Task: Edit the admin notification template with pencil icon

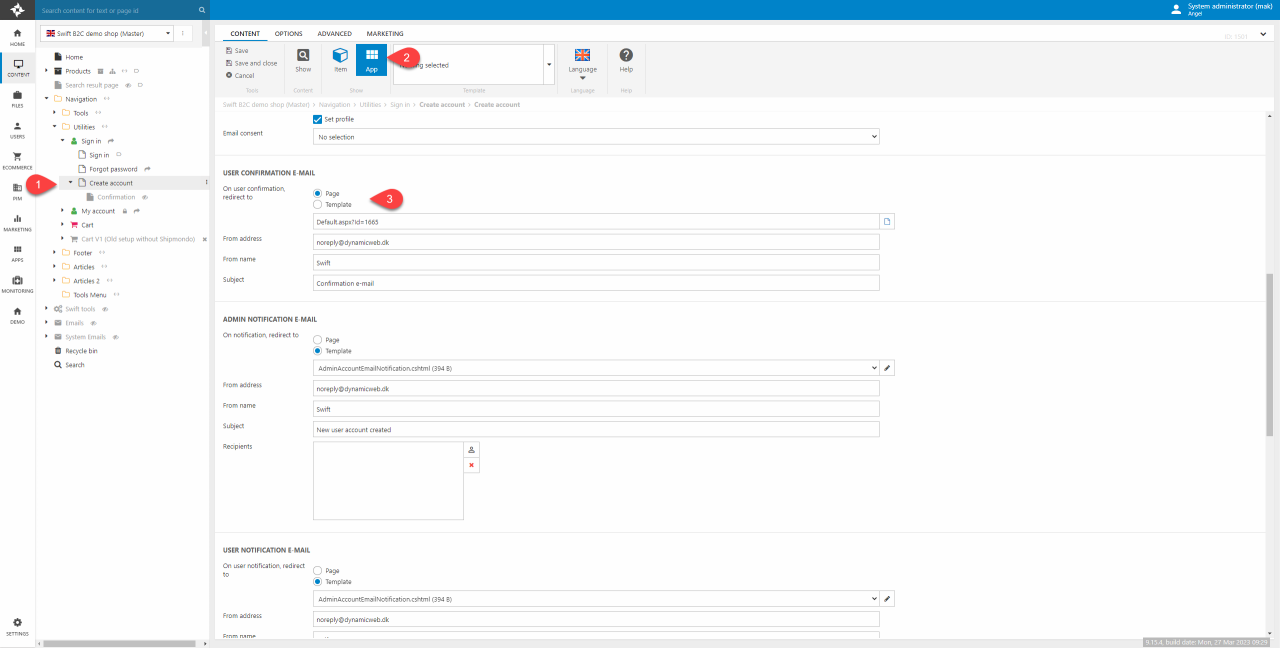Action: [888, 368]
